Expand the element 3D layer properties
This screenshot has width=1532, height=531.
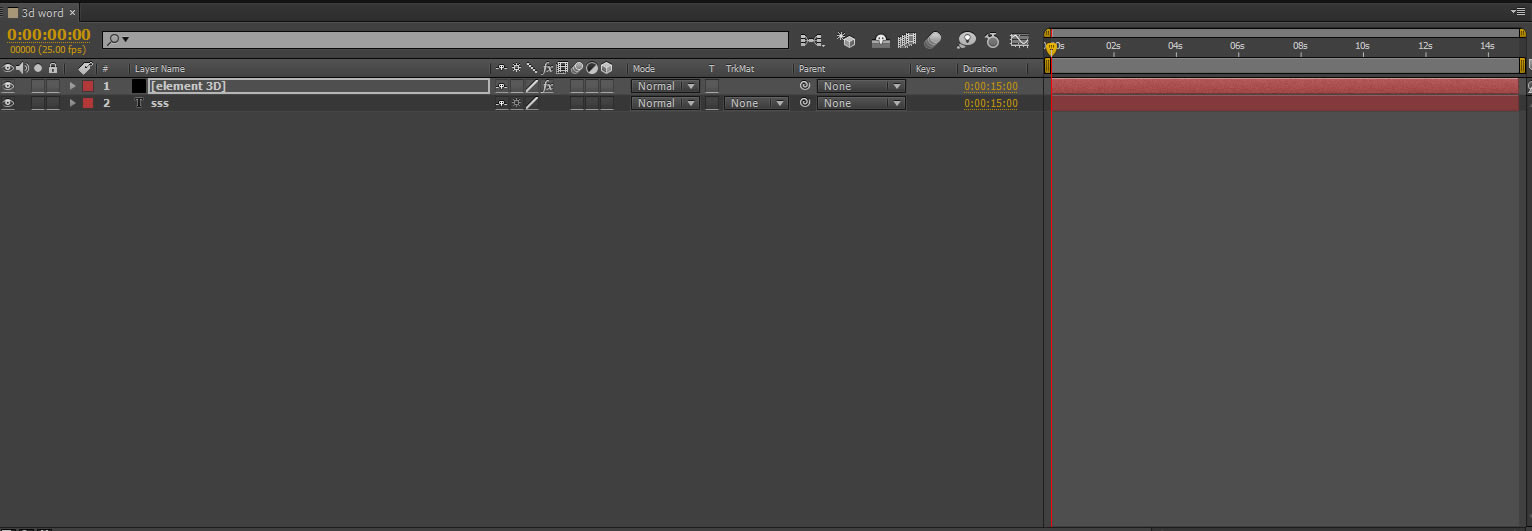click(x=72, y=86)
